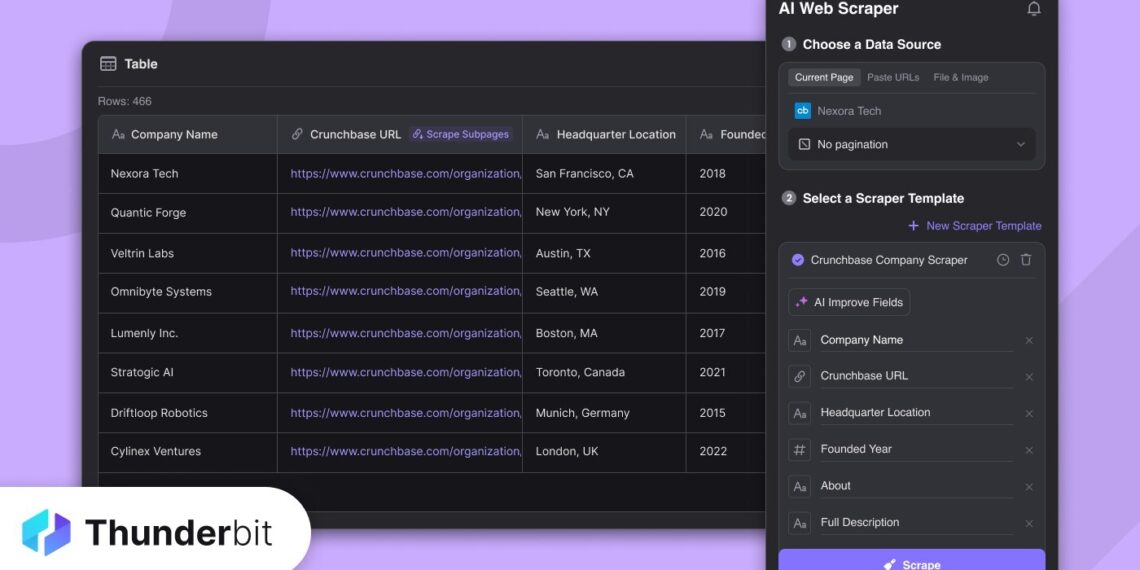This screenshot has height=570, width=1140.
Task: Click the 2022 founded year cell
Action: 726,452
